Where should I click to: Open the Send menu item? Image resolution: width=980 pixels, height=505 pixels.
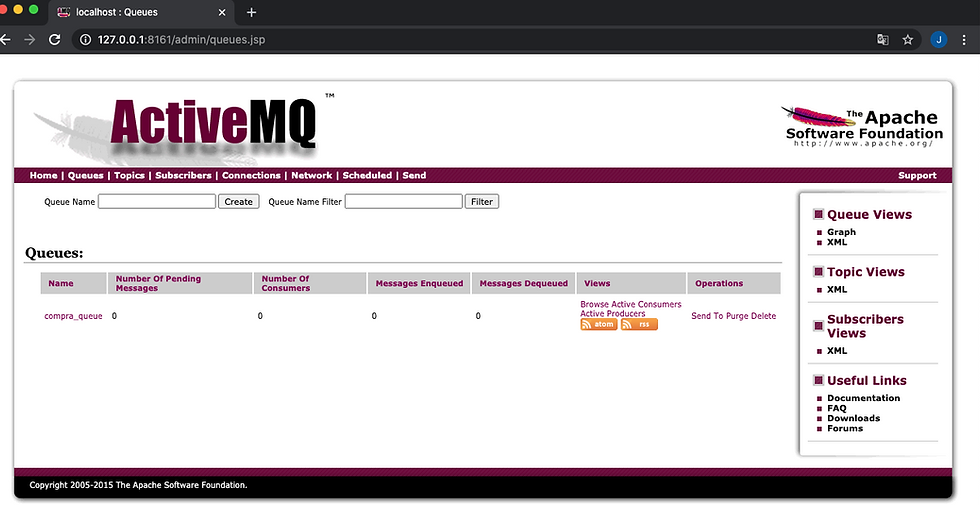tap(414, 176)
